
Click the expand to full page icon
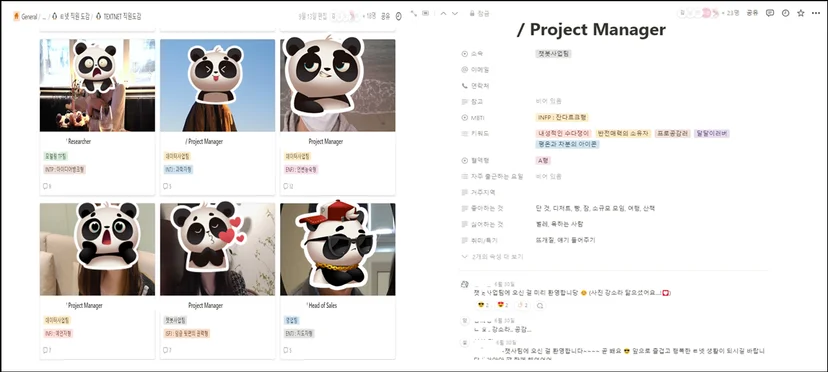[x=413, y=14]
